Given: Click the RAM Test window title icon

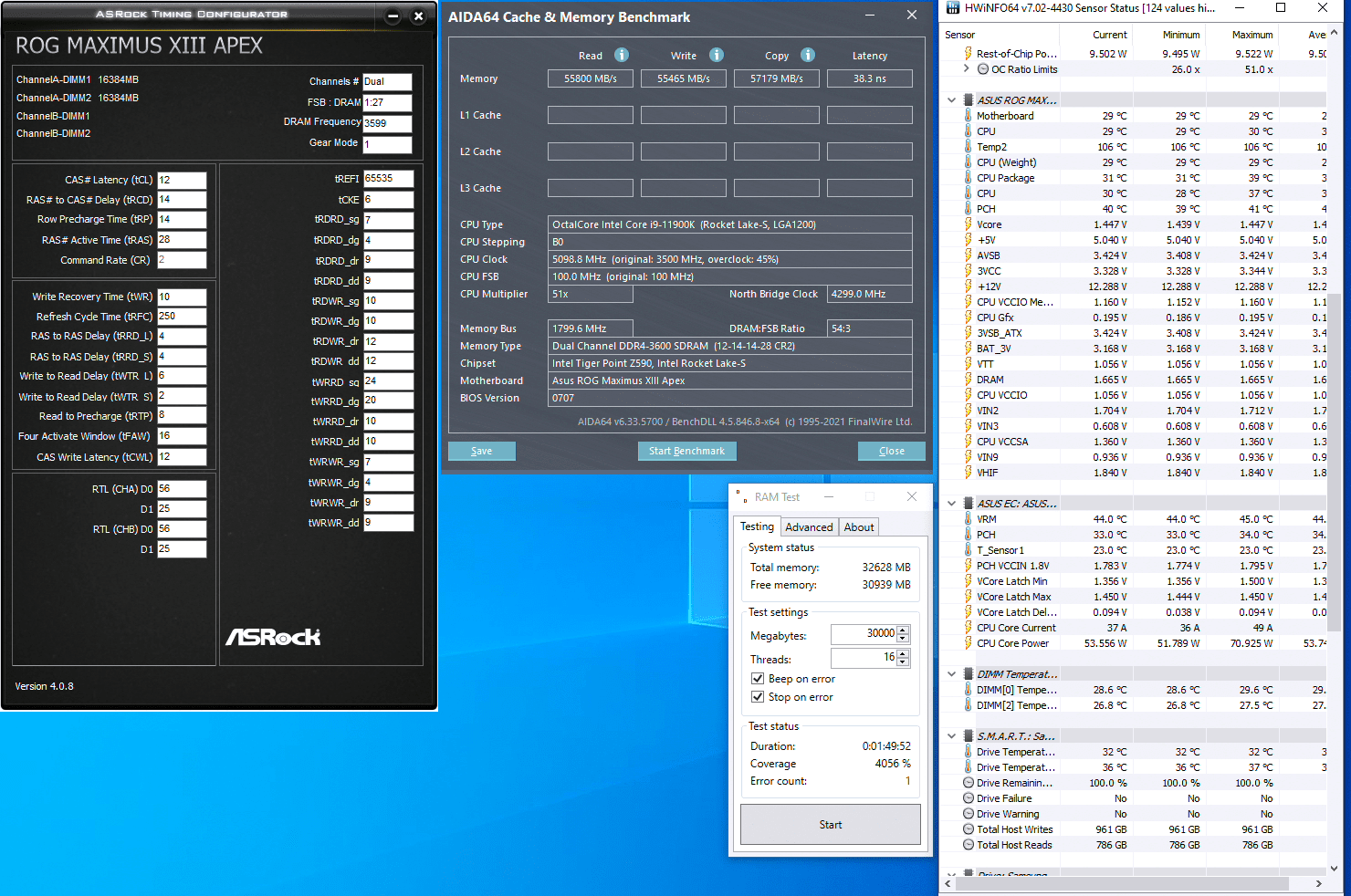Looking at the screenshot, I should pos(742,496).
